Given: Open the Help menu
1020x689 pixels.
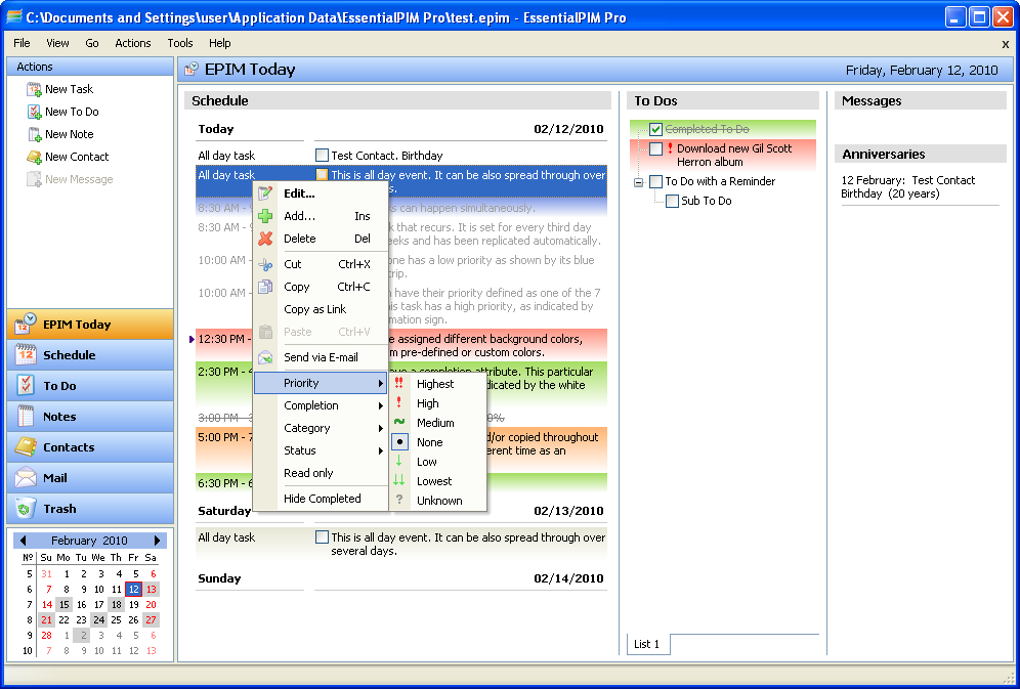Looking at the screenshot, I should tap(220, 43).
